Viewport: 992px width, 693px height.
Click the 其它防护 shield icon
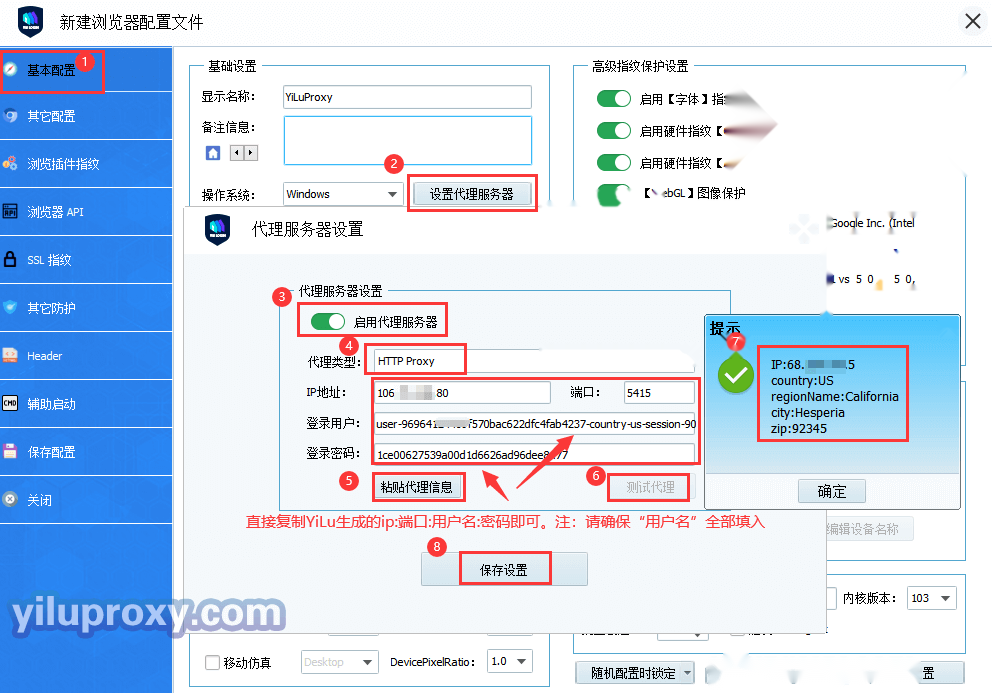coord(10,307)
